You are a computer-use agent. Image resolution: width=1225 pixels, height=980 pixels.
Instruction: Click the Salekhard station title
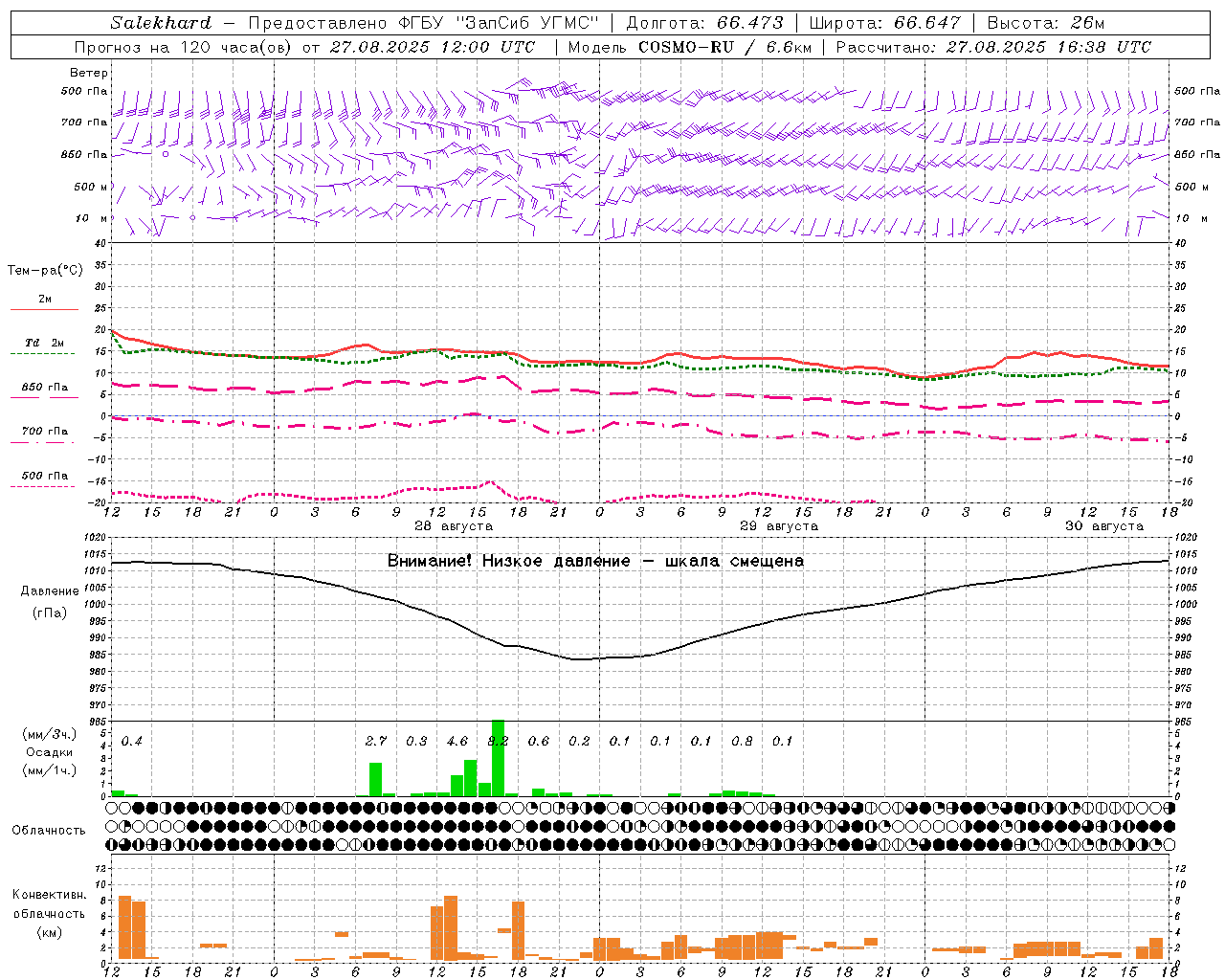(161, 23)
